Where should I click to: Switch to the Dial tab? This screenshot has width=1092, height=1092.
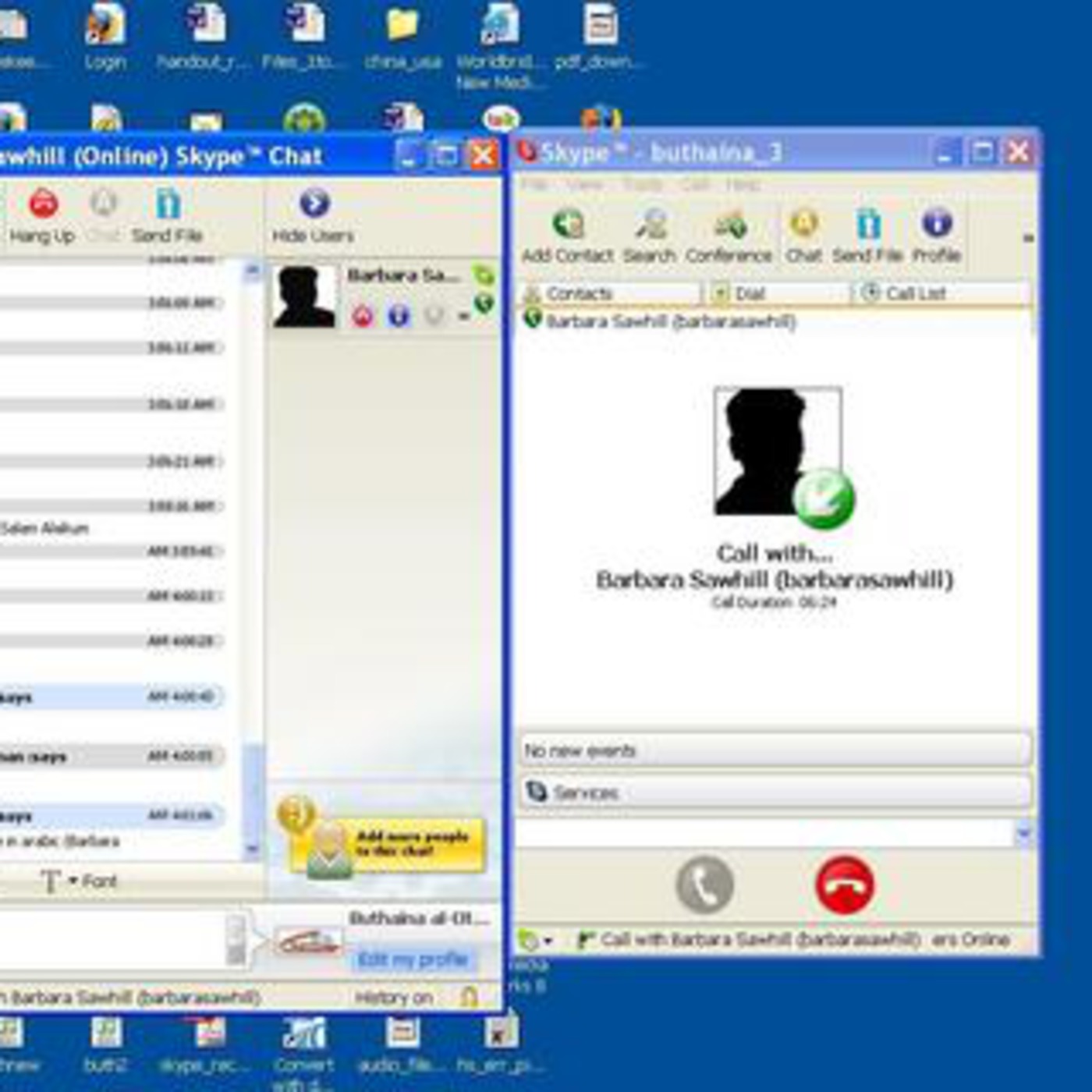tap(778, 293)
